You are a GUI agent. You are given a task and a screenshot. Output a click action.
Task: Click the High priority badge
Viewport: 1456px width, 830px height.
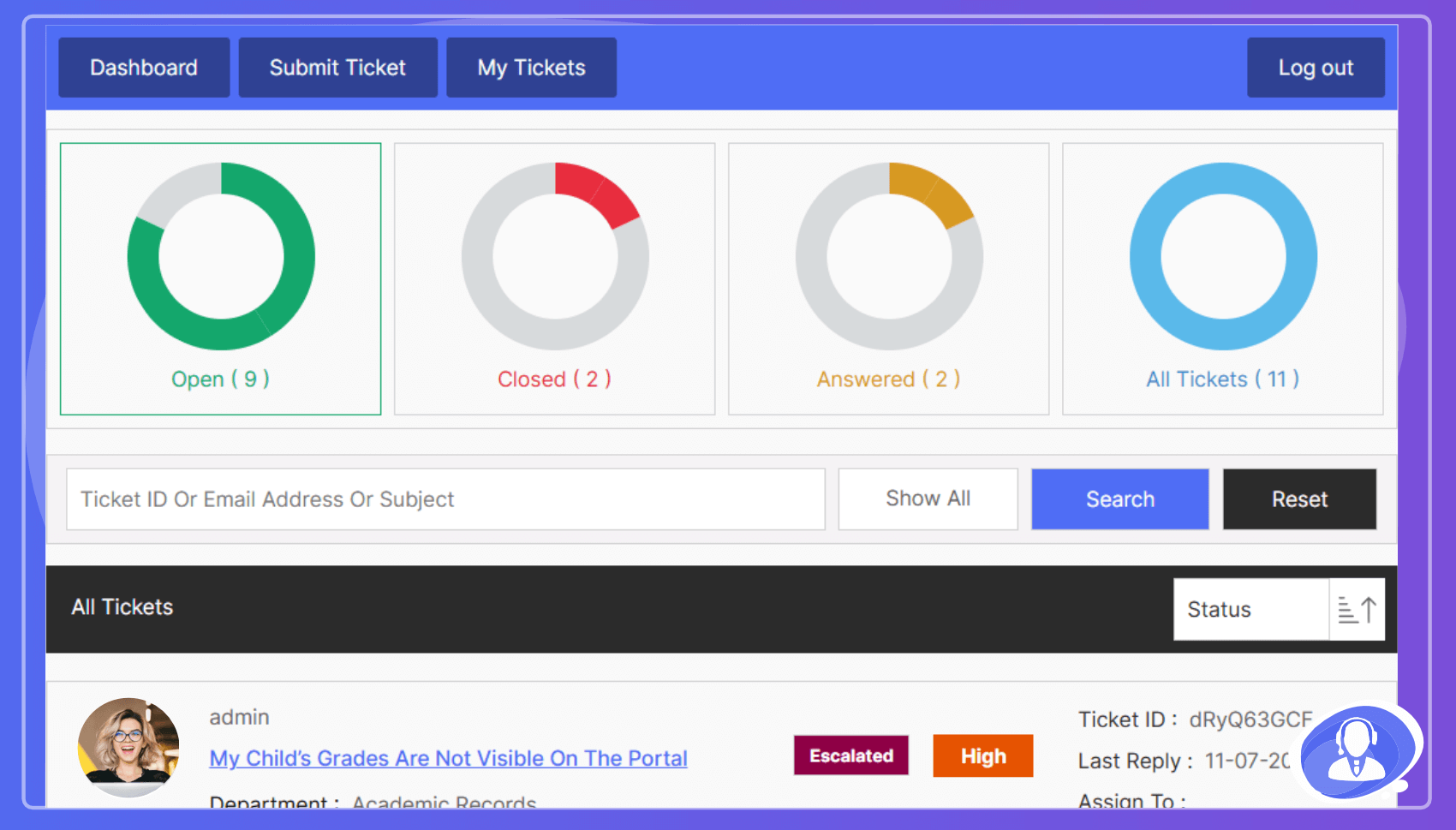click(x=983, y=755)
